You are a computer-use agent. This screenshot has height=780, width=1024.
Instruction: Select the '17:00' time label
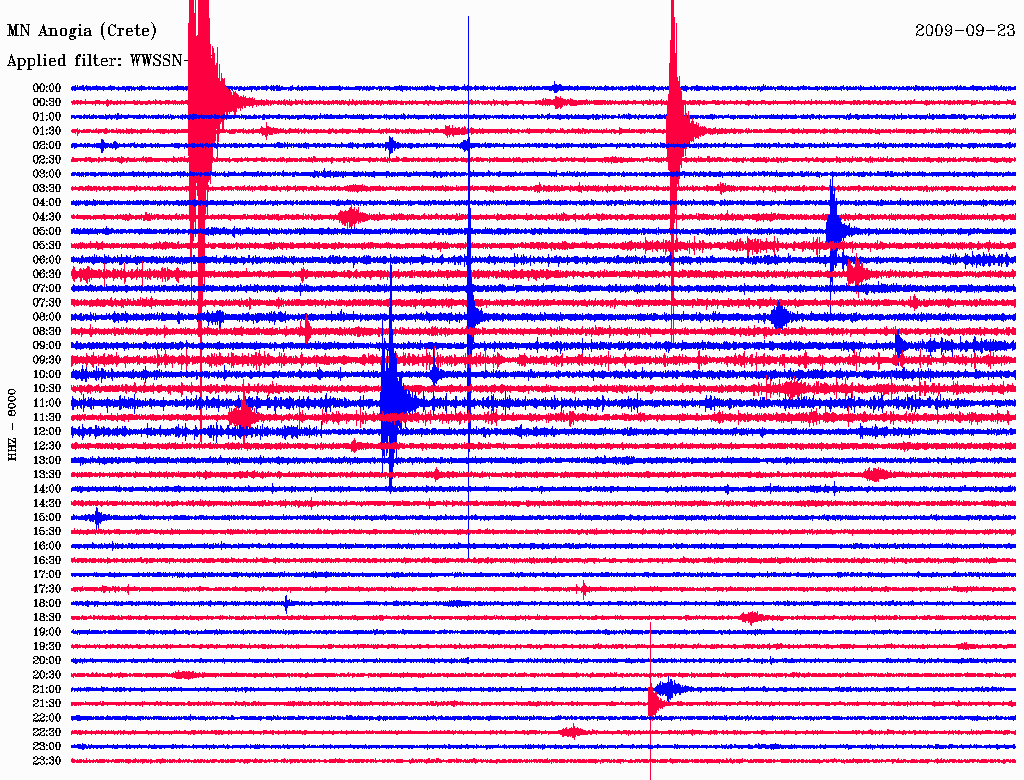point(47,575)
